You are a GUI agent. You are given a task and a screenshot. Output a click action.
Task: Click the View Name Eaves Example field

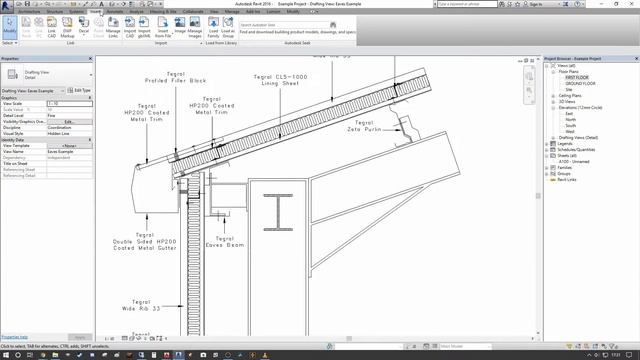tap(69, 152)
